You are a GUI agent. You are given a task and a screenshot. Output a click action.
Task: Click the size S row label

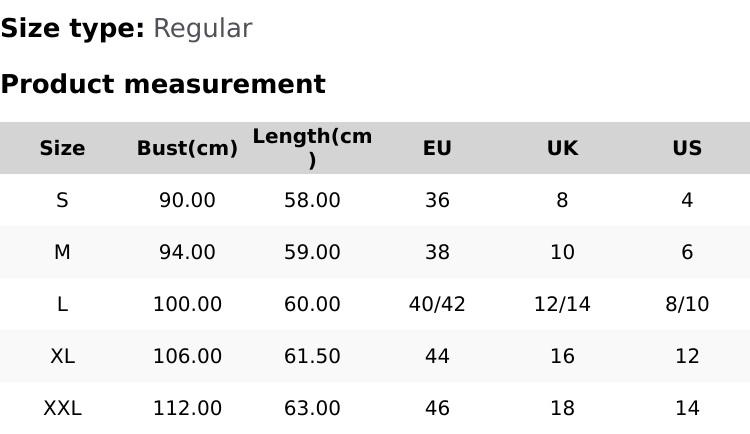(x=62, y=200)
